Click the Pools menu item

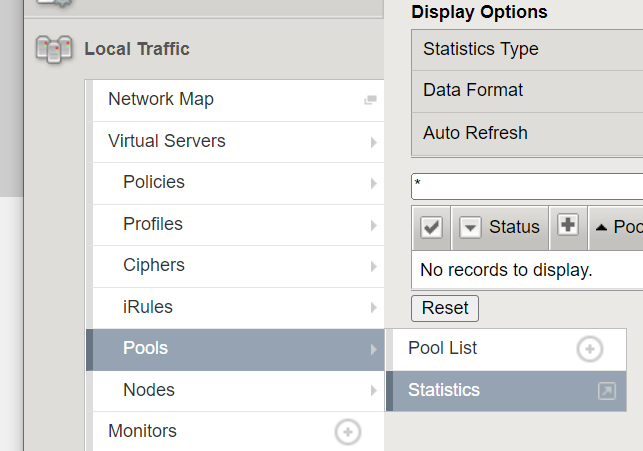(x=145, y=348)
